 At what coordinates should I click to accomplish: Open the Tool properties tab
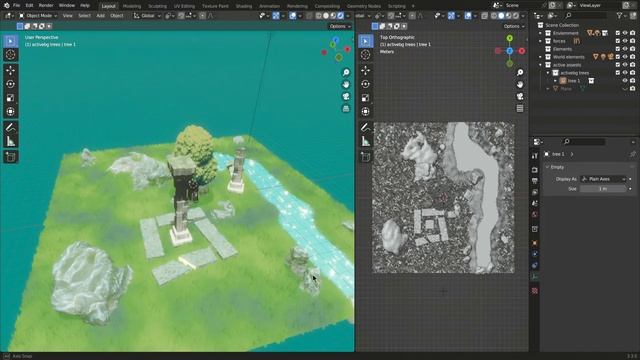click(535, 156)
